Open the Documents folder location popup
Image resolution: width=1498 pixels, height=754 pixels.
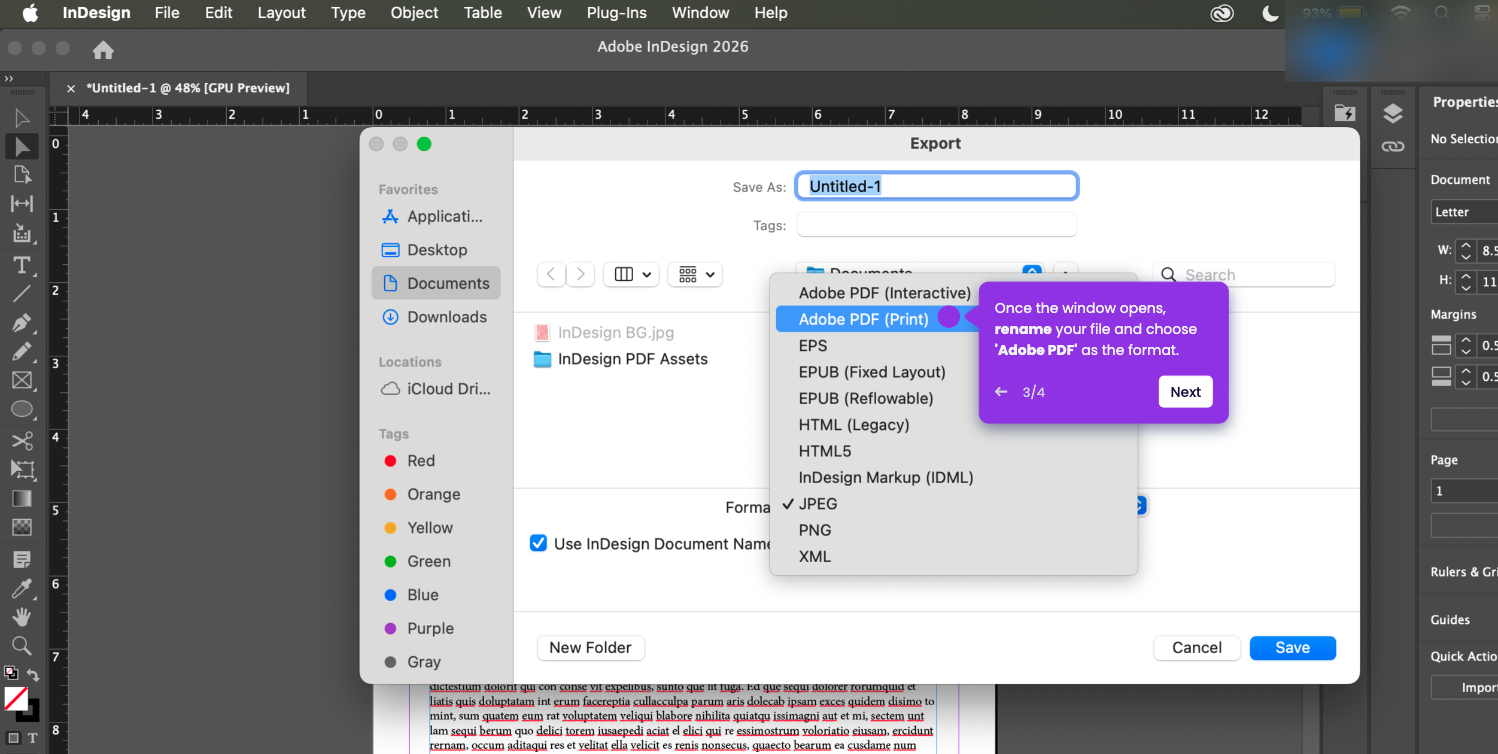920,272
